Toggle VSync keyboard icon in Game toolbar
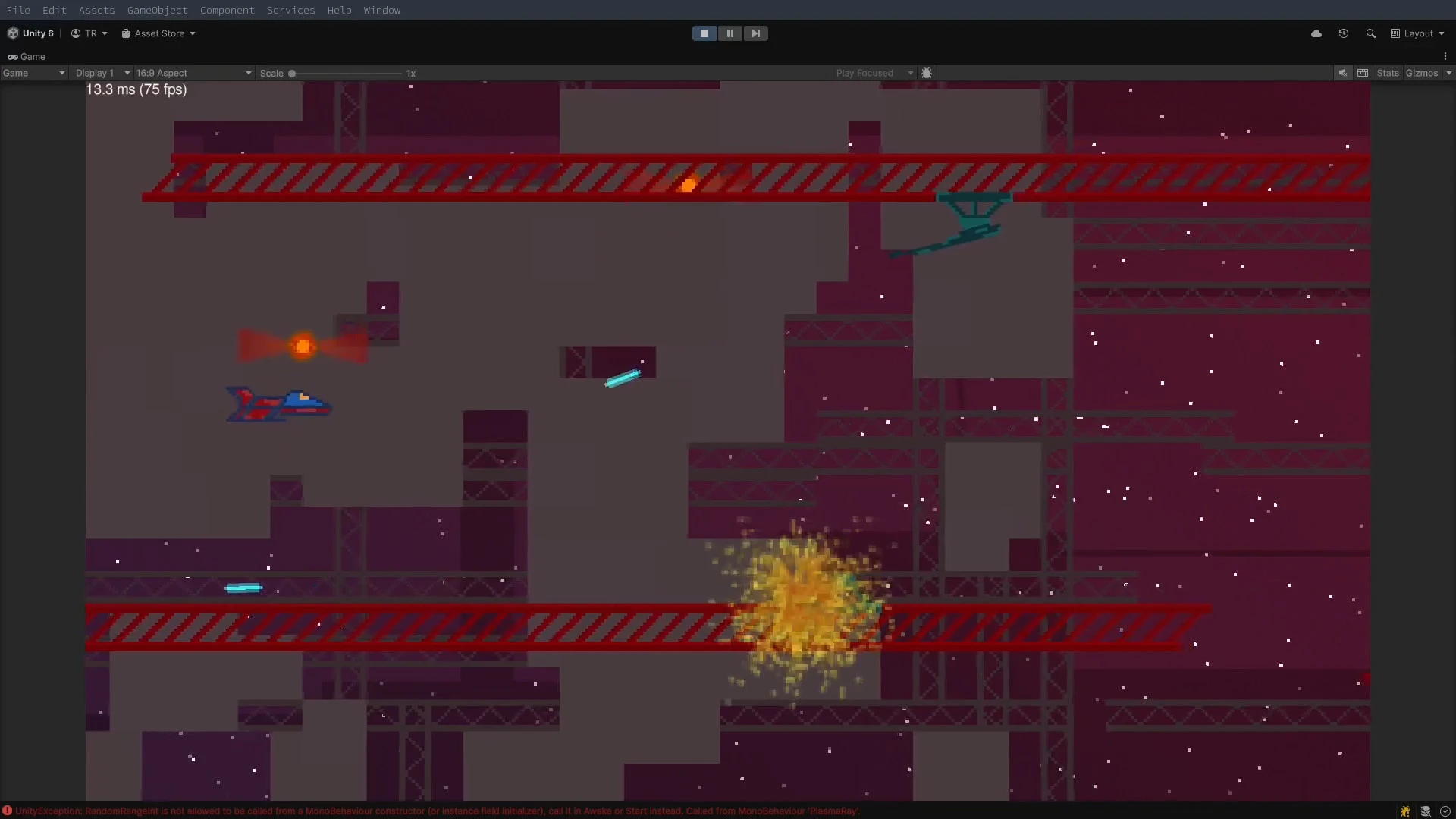 pyautogui.click(x=1363, y=72)
